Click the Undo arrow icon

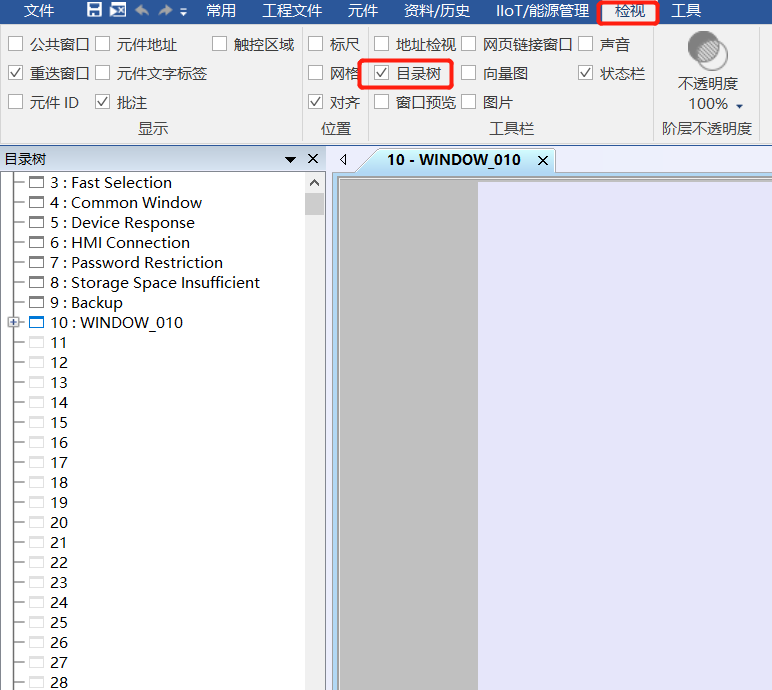[142, 11]
